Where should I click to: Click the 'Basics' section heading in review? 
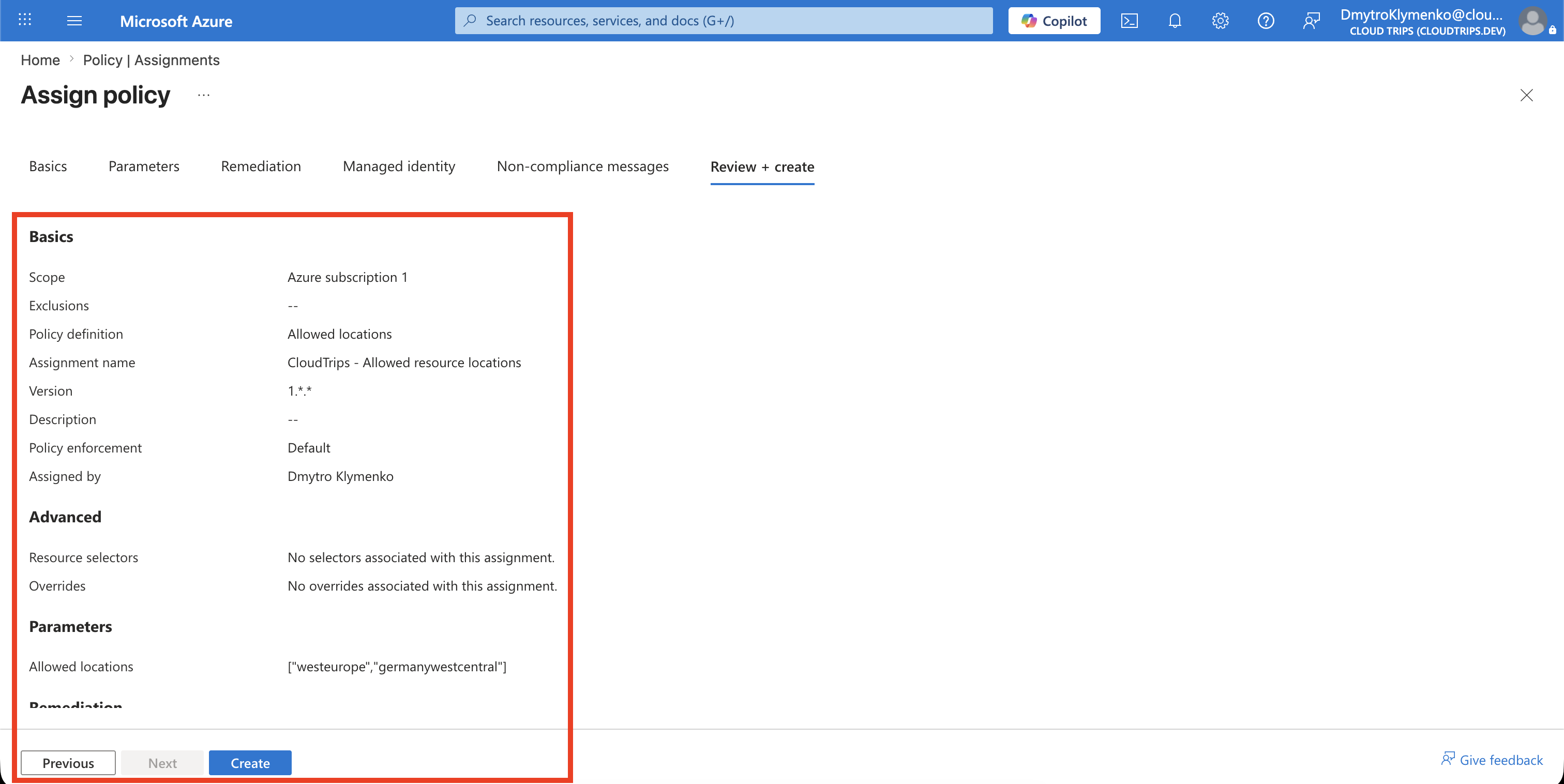point(51,237)
